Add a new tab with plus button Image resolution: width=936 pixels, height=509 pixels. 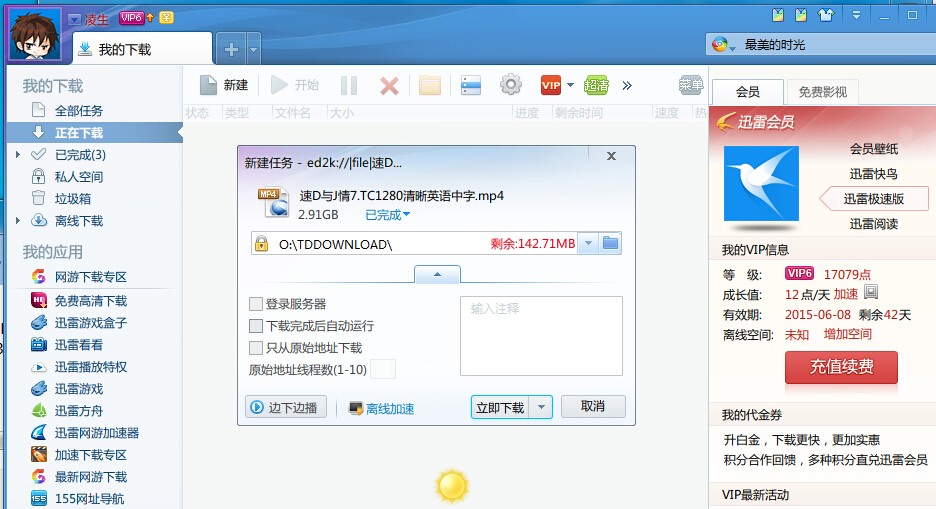point(231,50)
